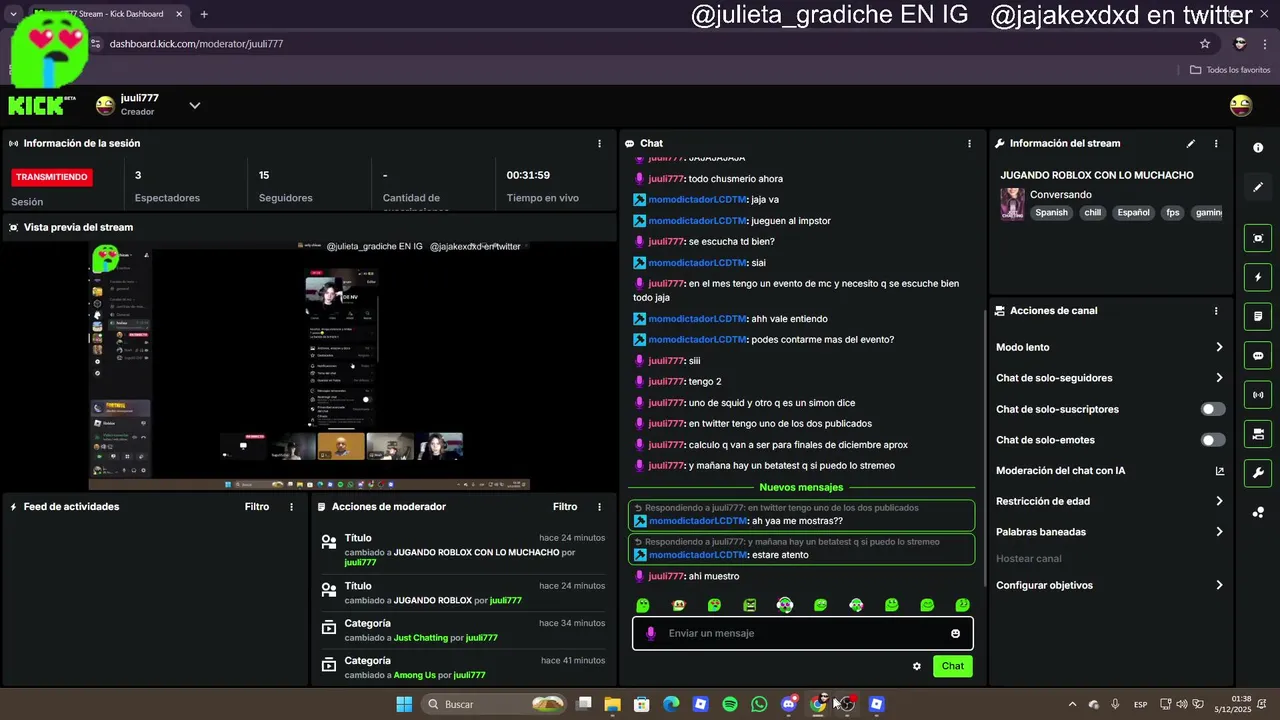Screen dimensions: 1280x720
Task: Jump to Nuevos mensajes in chat
Action: point(801,488)
